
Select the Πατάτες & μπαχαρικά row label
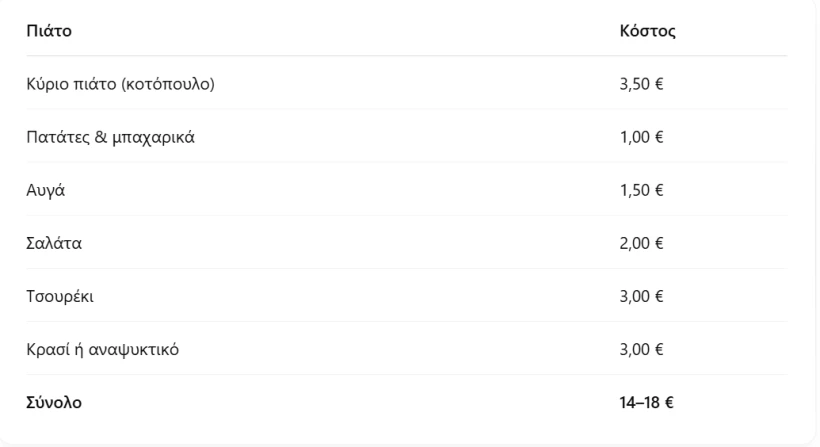click(110, 137)
